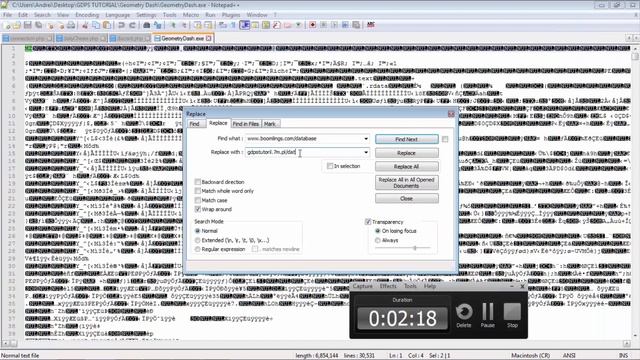The width and height of the screenshot is (640, 360).
Task: Click the Save toolbar icon
Action: (x=27, y=25)
